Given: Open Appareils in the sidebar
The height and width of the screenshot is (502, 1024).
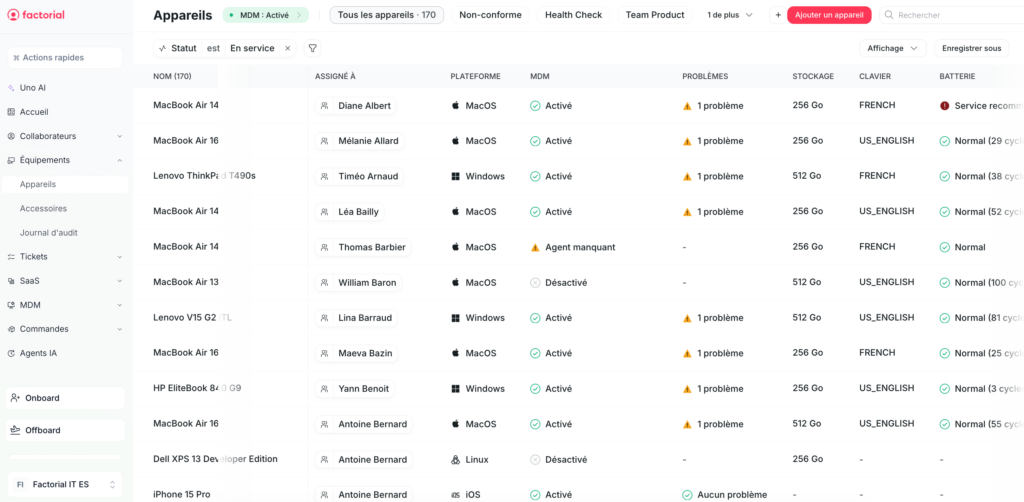Looking at the screenshot, I should (65, 184).
